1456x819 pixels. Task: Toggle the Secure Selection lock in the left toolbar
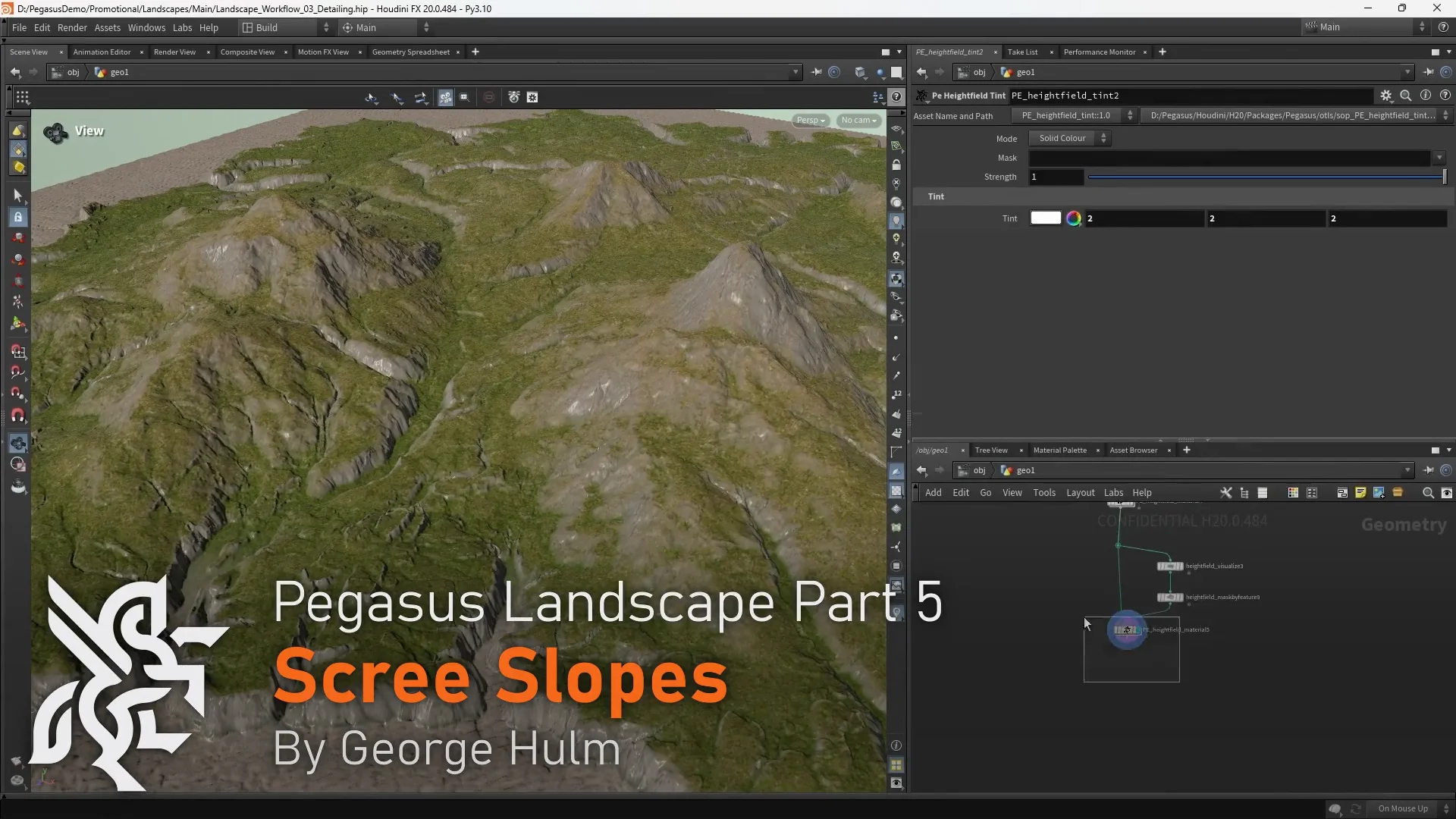click(18, 217)
